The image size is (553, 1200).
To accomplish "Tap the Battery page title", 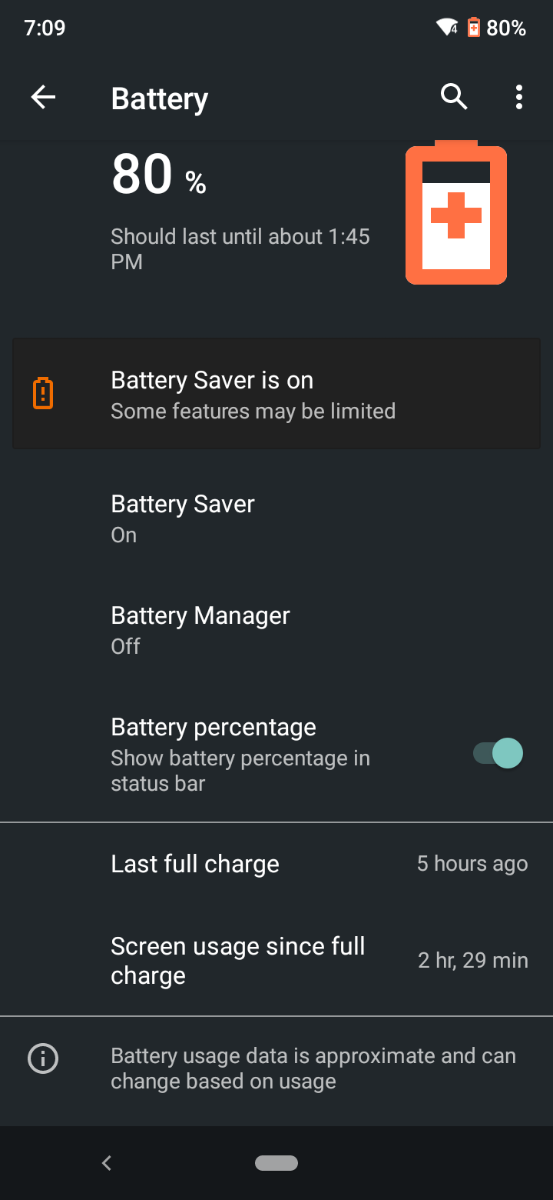I will click(x=160, y=99).
